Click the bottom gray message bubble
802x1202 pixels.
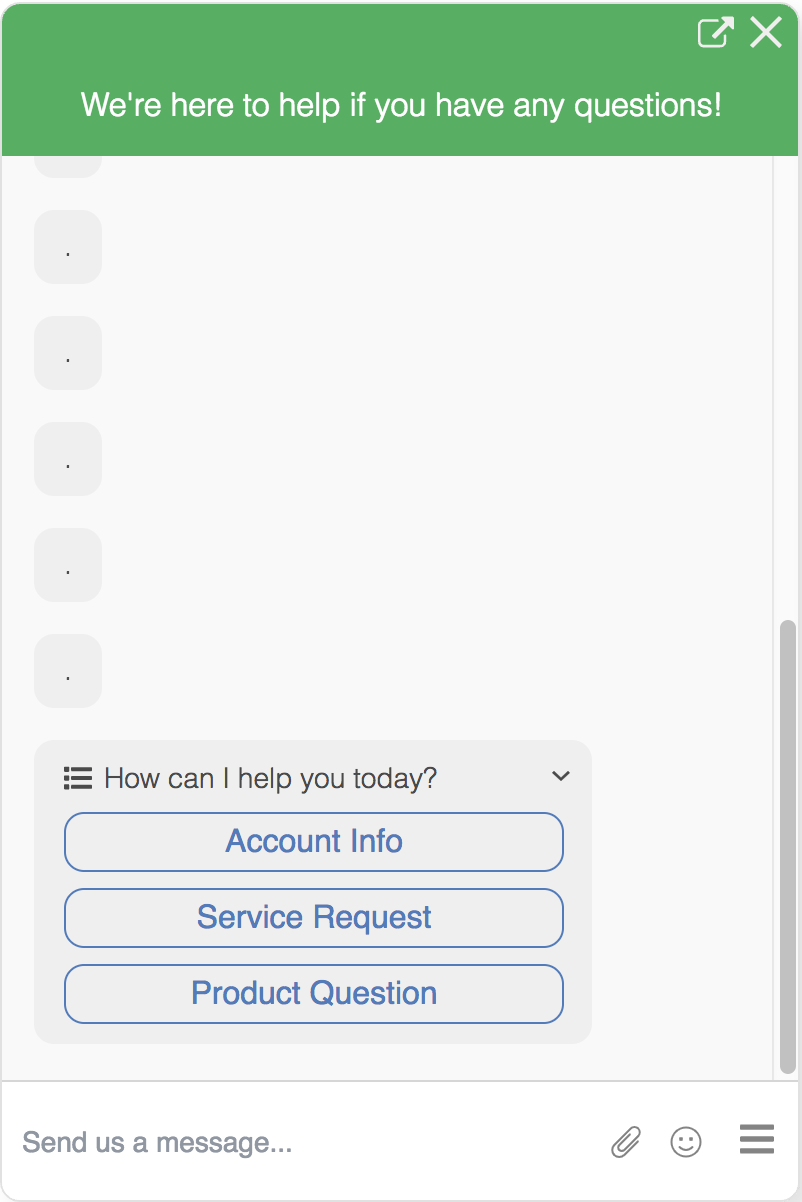coord(67,671)
